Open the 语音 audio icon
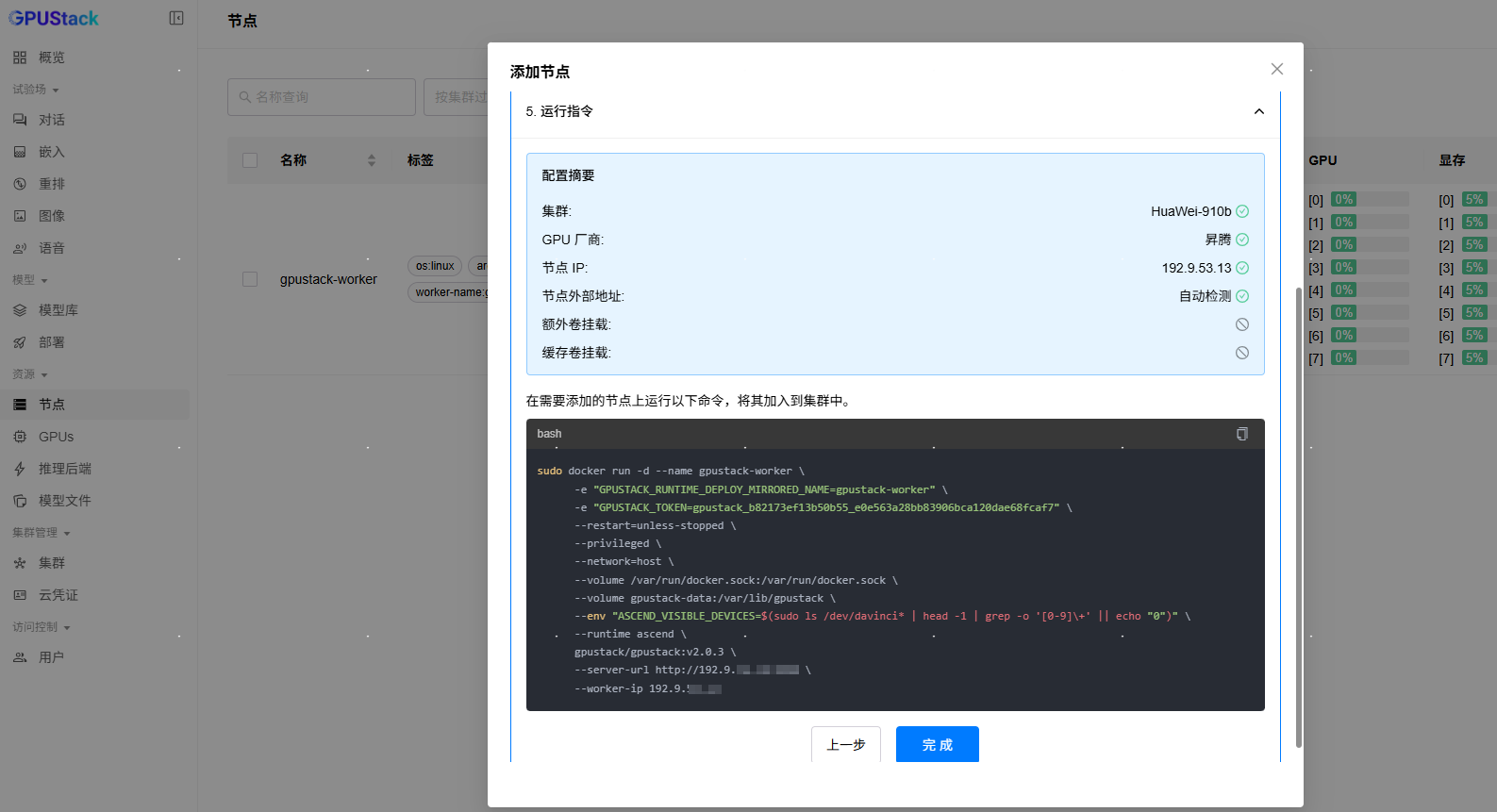Viewport: 1497px width, 812px height. [x=20, y=248]
